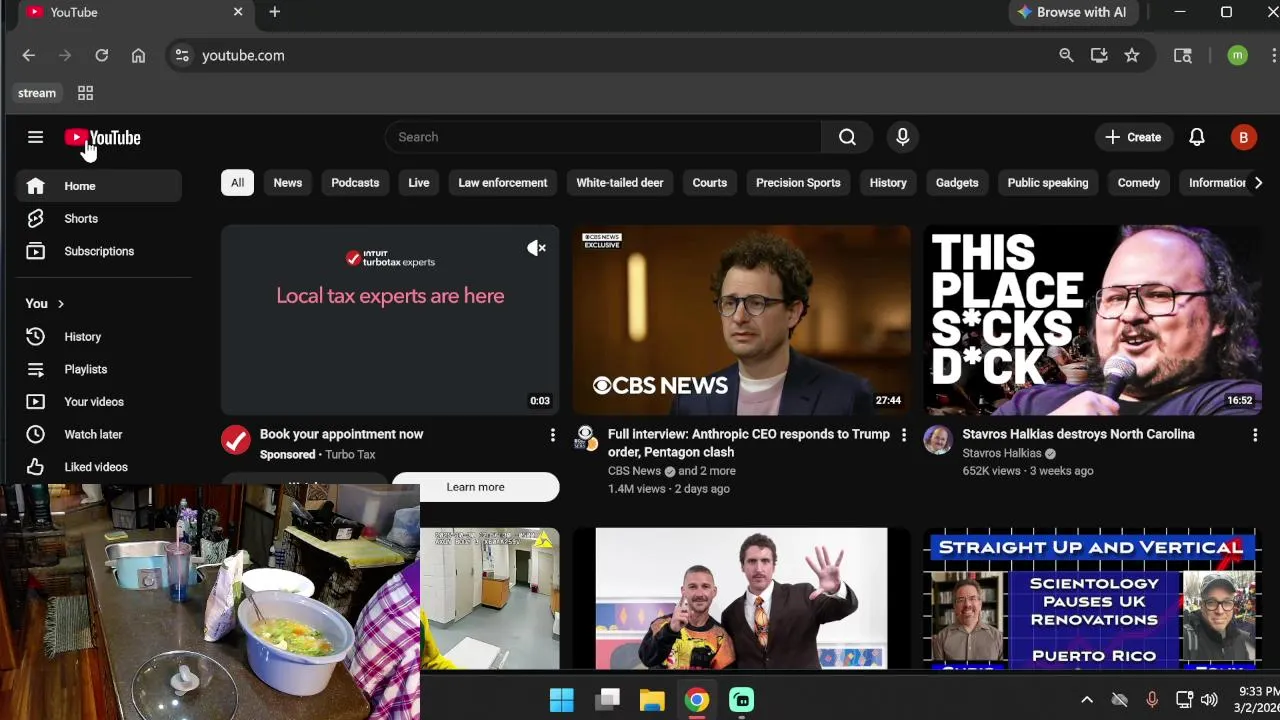This screenshot has height=720, width=1280.
Task: Select the Live filter chip
Action: 419,183
